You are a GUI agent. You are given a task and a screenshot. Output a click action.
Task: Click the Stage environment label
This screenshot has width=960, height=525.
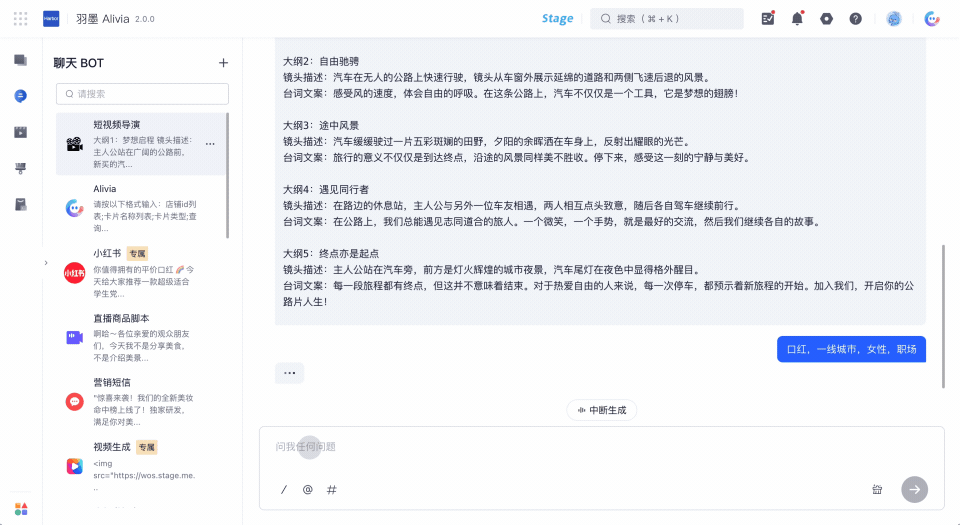[x=557, y=18]
